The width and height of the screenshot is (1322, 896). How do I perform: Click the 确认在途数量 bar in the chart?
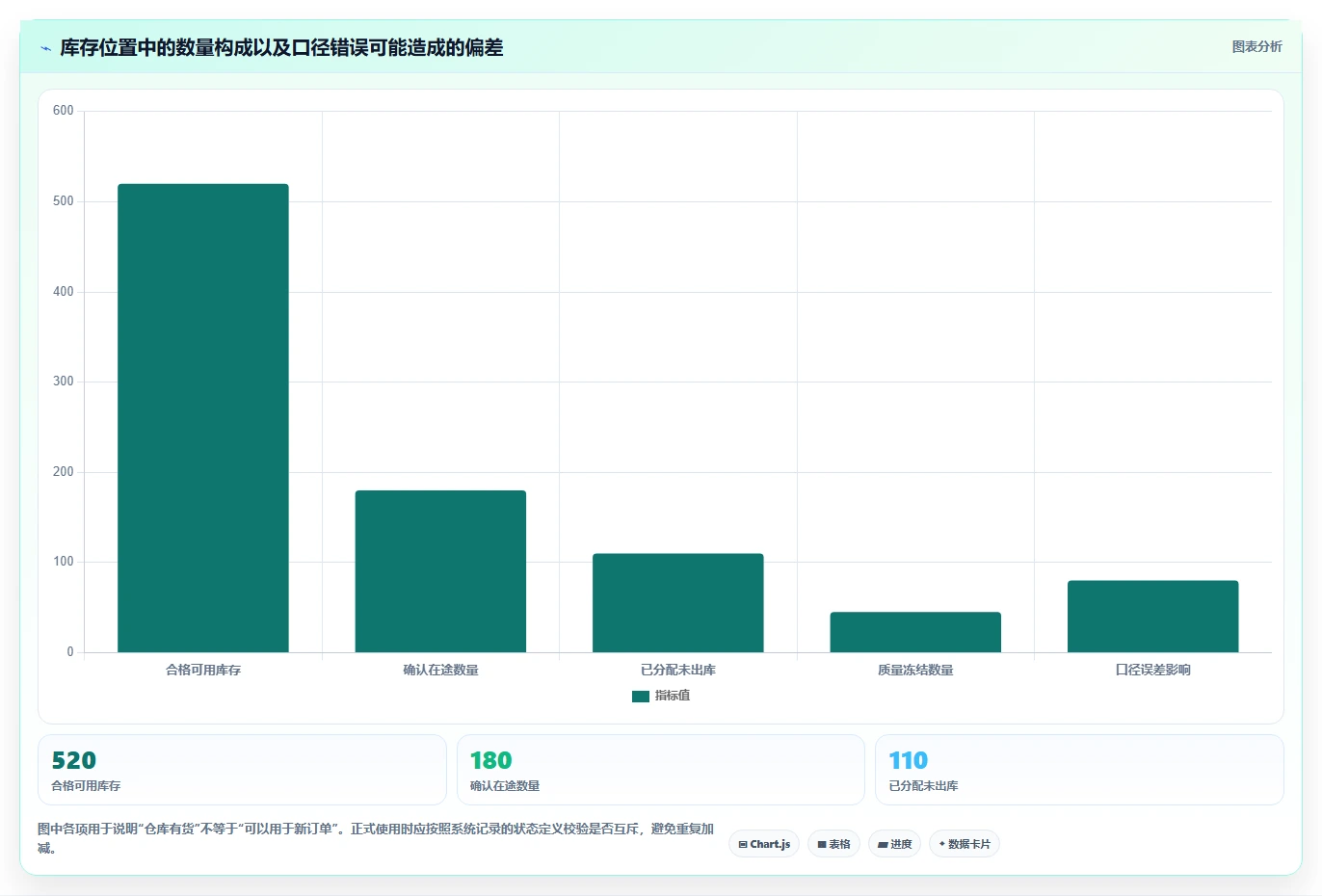pyautogui.click(x=440, y=571)
